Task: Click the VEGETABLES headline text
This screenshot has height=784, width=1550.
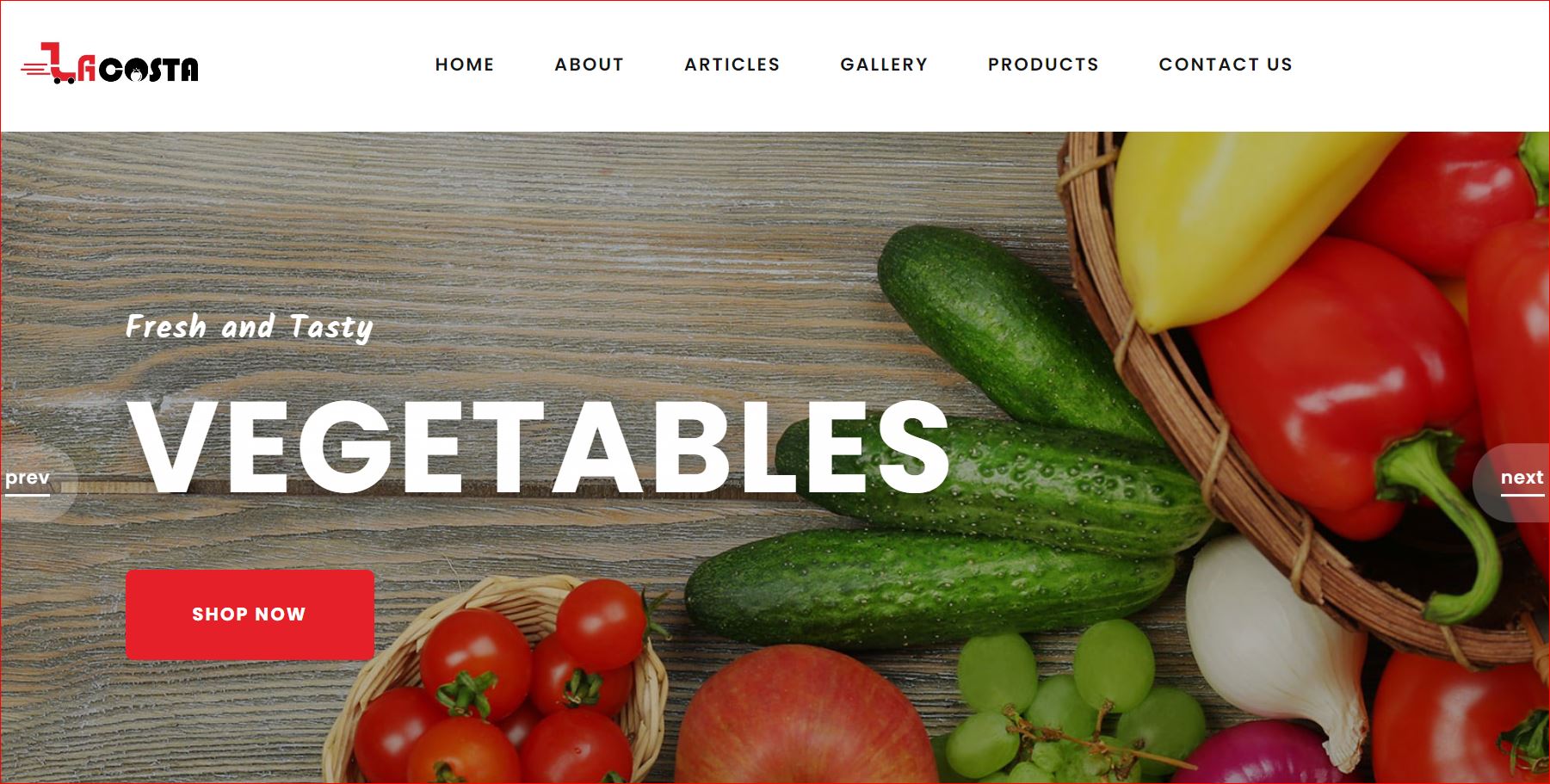Action: click(540, 447)
